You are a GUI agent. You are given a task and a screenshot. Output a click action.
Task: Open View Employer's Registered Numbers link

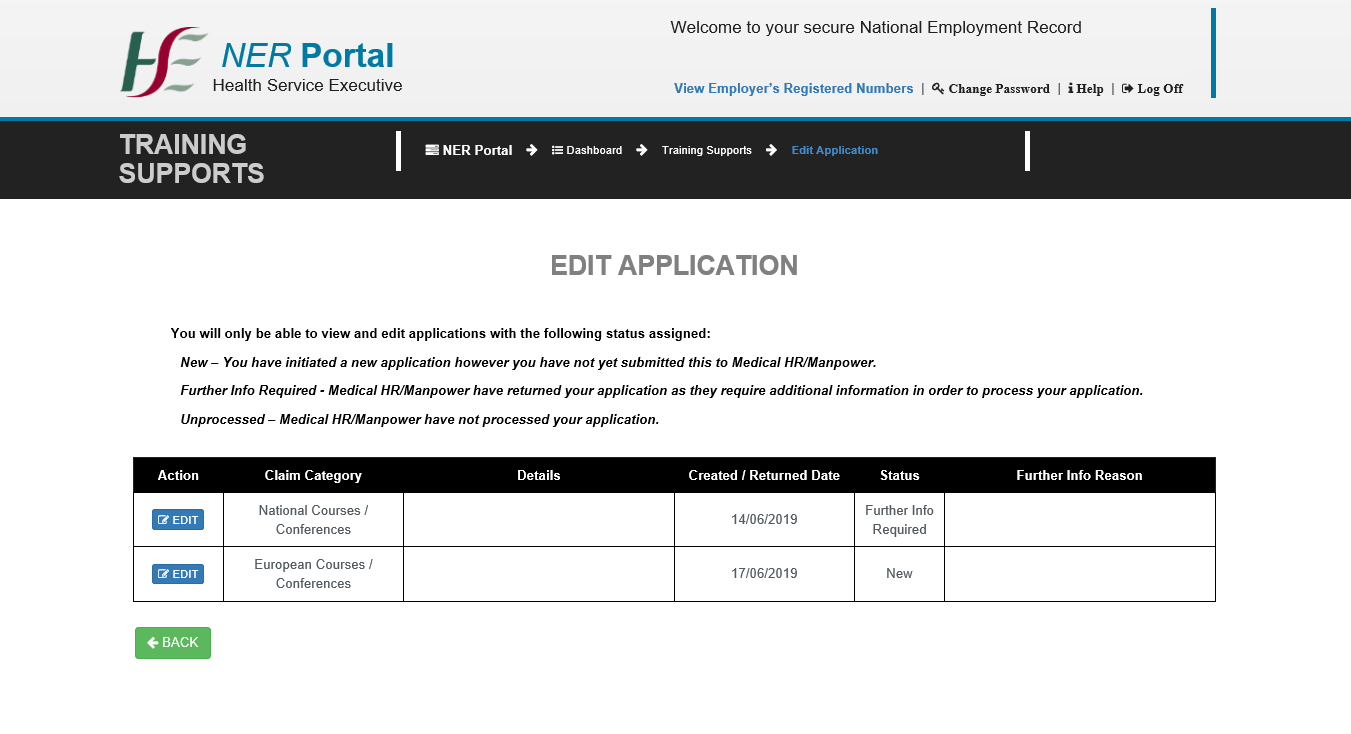pos(793,89)
